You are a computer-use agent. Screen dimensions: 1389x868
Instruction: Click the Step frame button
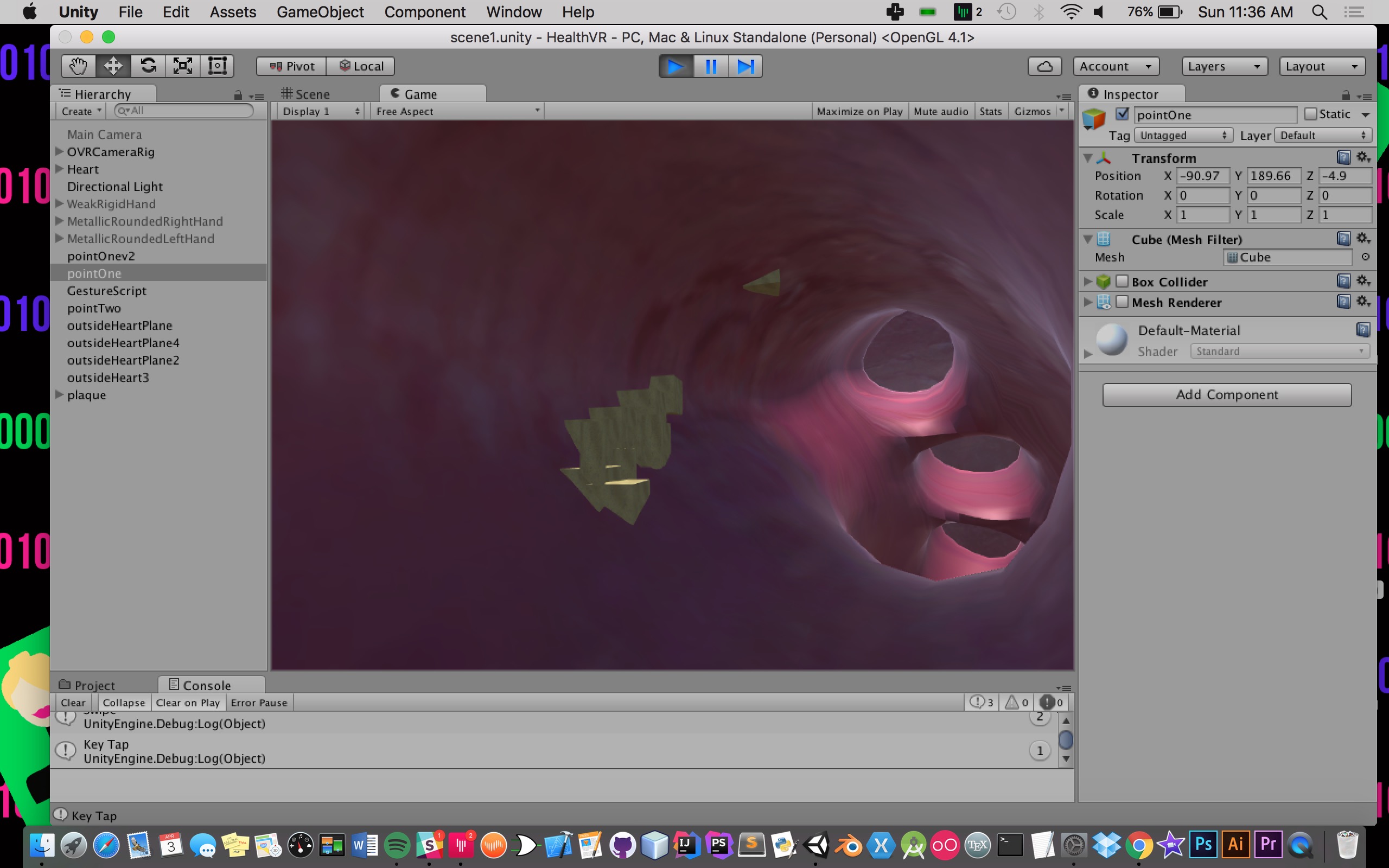click(x=745, y=66)
